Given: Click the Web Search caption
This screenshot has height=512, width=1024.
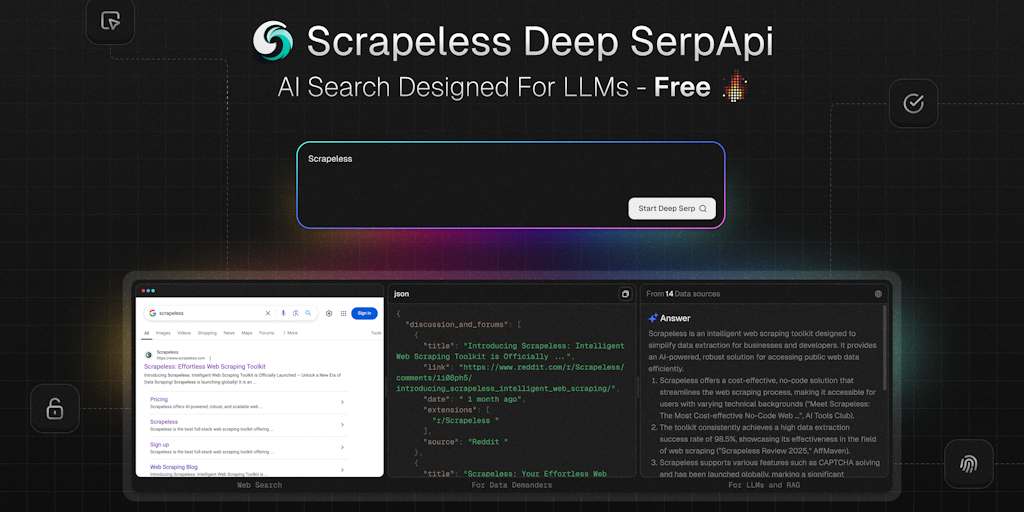Looking at the screenshot, I should coord(259,485).
